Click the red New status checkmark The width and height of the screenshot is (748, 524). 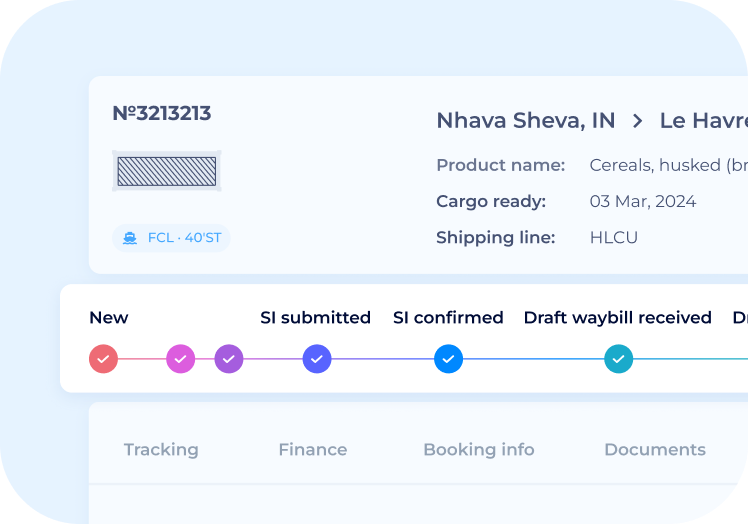pos(104,358)
